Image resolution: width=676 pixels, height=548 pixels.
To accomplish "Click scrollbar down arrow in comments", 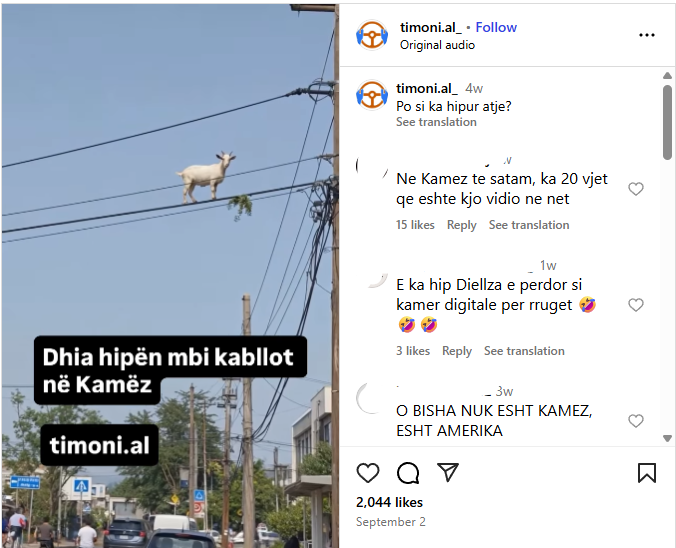I will [667, 438].
